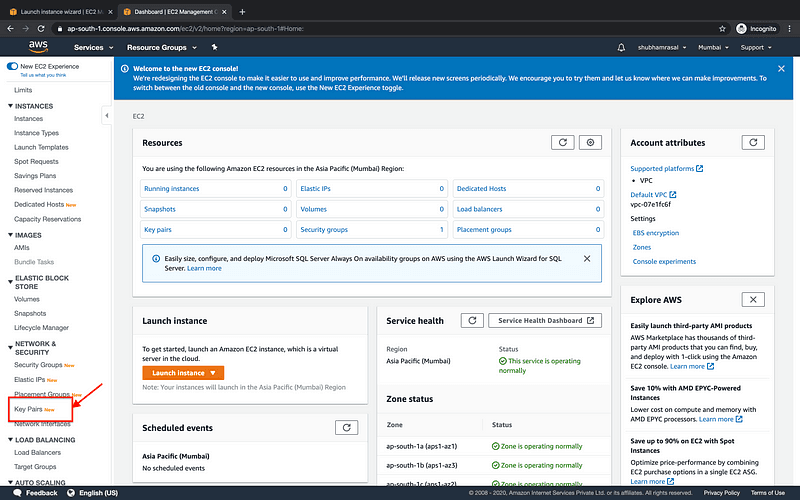Open Service Health Dashboard button

pos(545,320)
